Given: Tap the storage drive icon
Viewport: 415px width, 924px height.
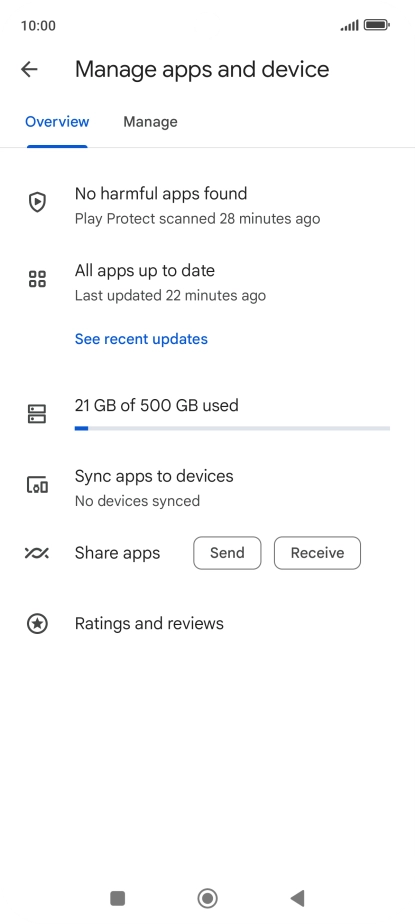Looking at the screenshot, I should (x=37, y=414).
